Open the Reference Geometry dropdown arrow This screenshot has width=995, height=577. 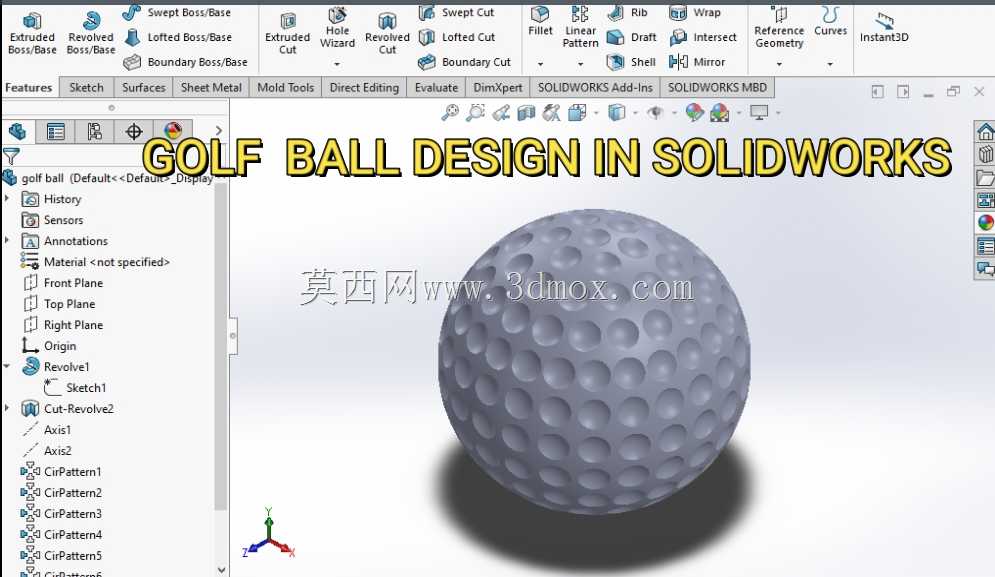[779, 63]
